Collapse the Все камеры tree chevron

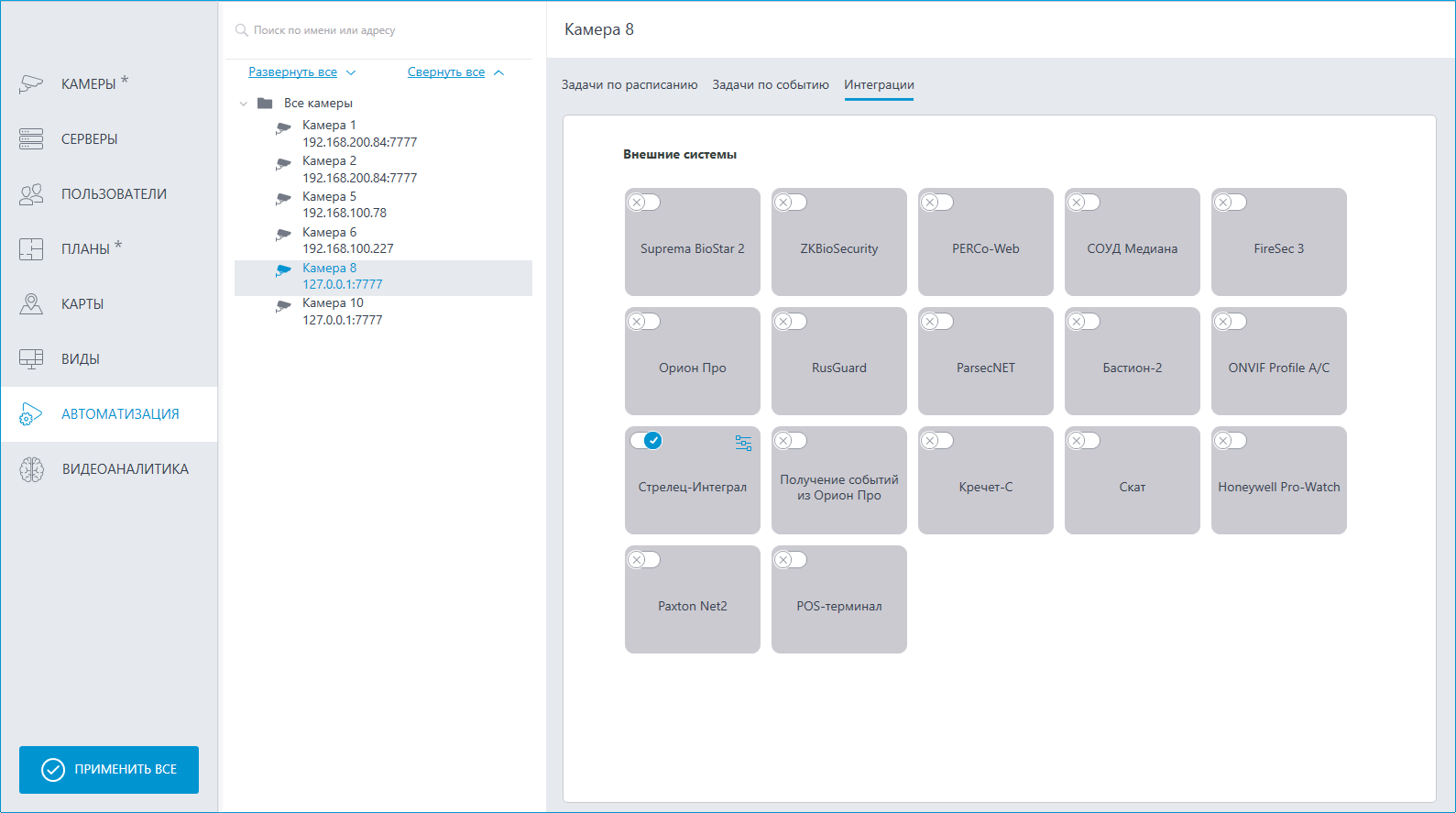244,104
